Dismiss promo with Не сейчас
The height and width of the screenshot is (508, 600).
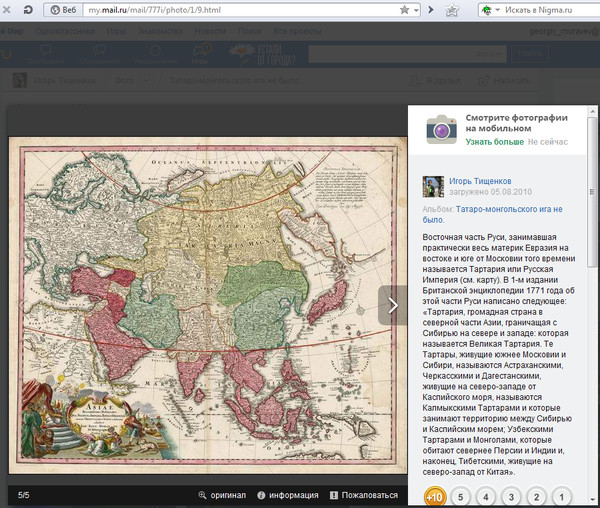pos(548,142)
